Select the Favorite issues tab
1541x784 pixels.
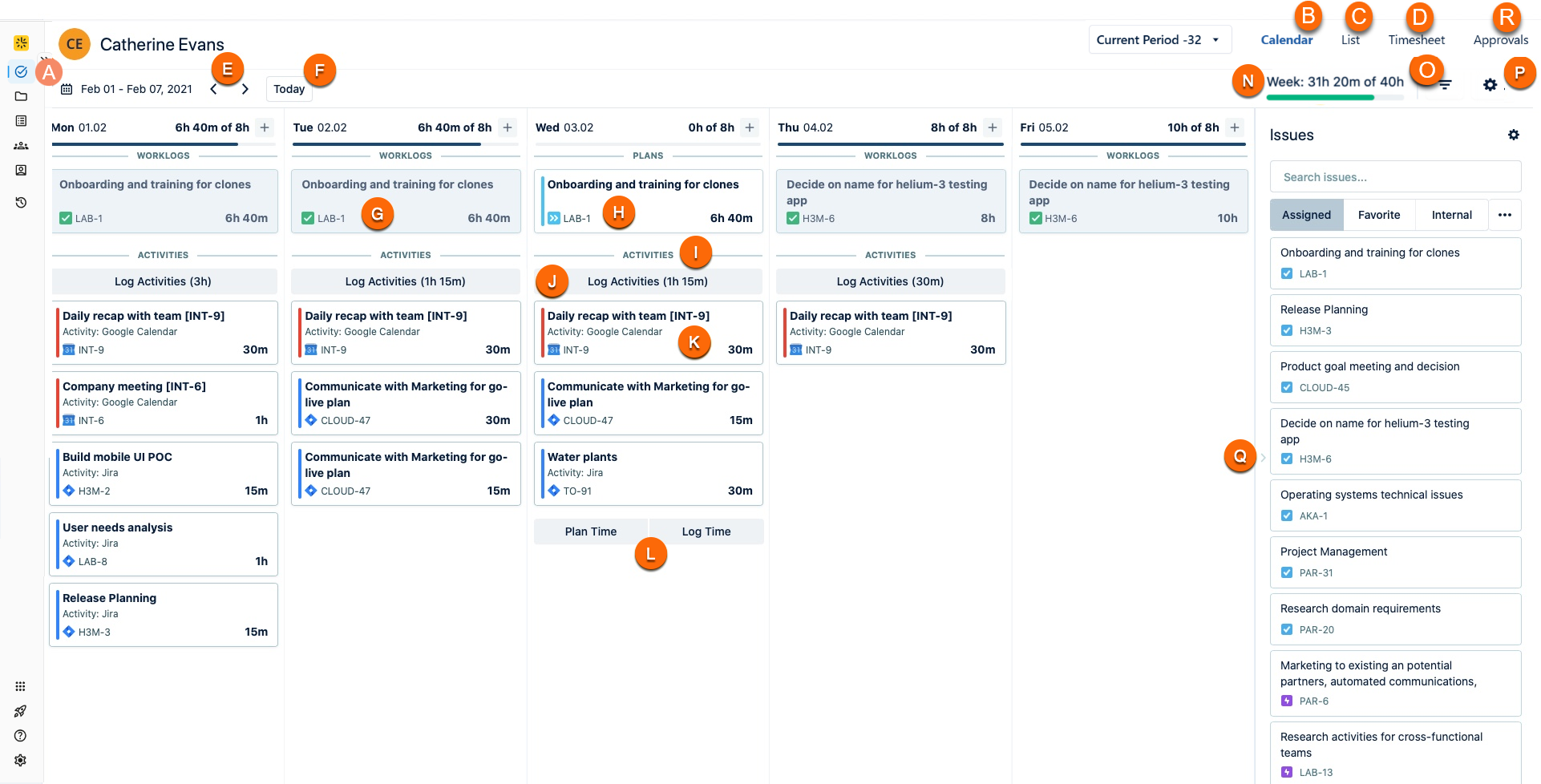pyautogui.click(x=1378, y=215)
